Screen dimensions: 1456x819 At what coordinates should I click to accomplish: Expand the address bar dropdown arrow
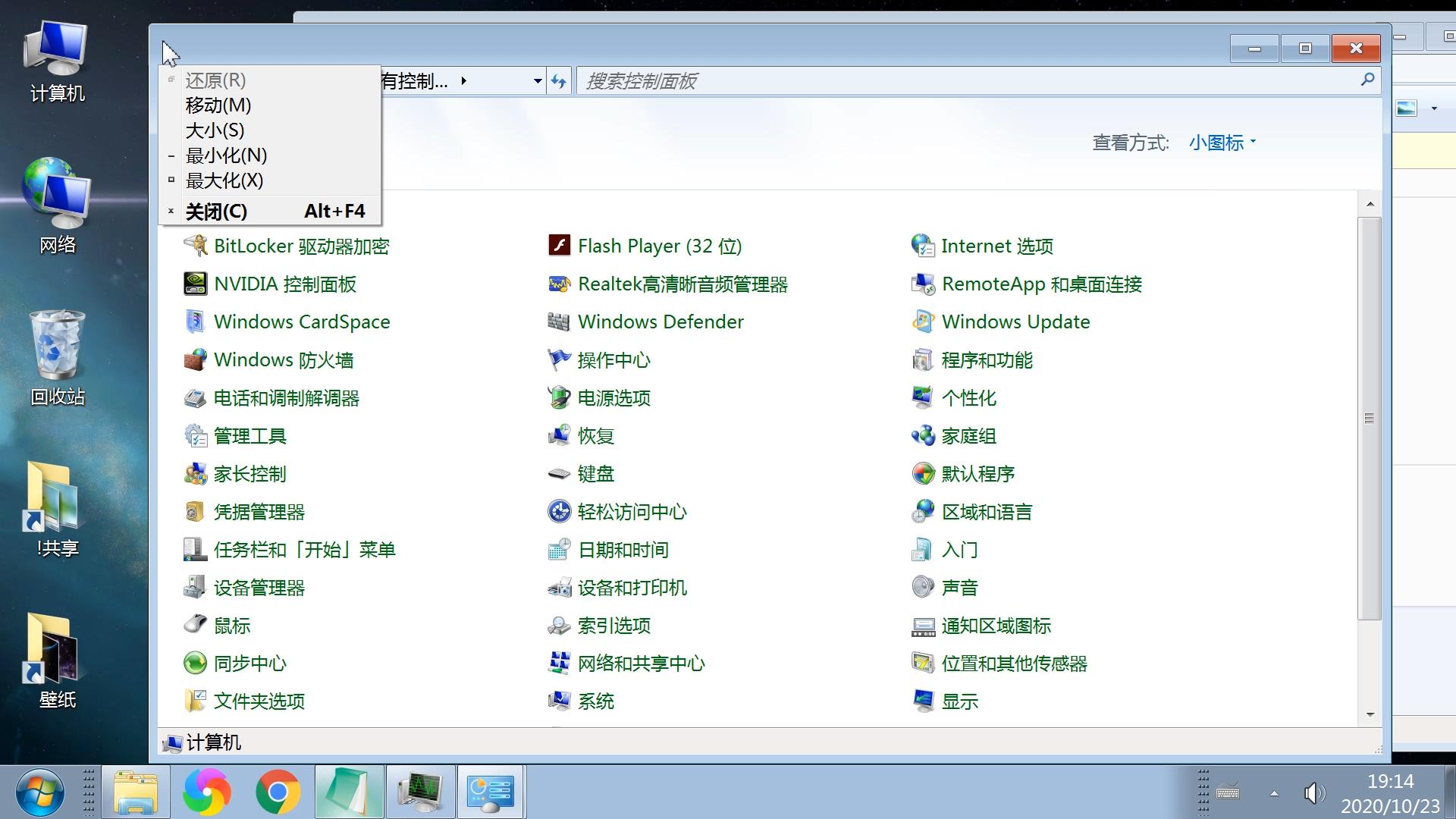538,80
